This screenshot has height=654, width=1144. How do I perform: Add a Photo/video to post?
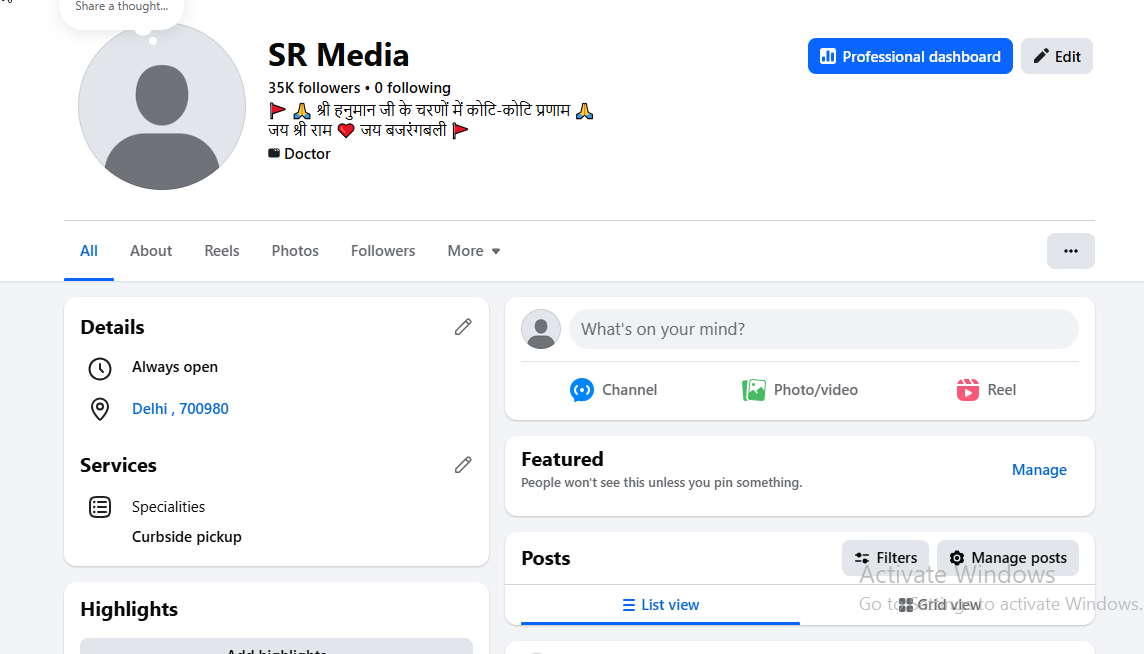pyautogui.click(x=800, y=390)
